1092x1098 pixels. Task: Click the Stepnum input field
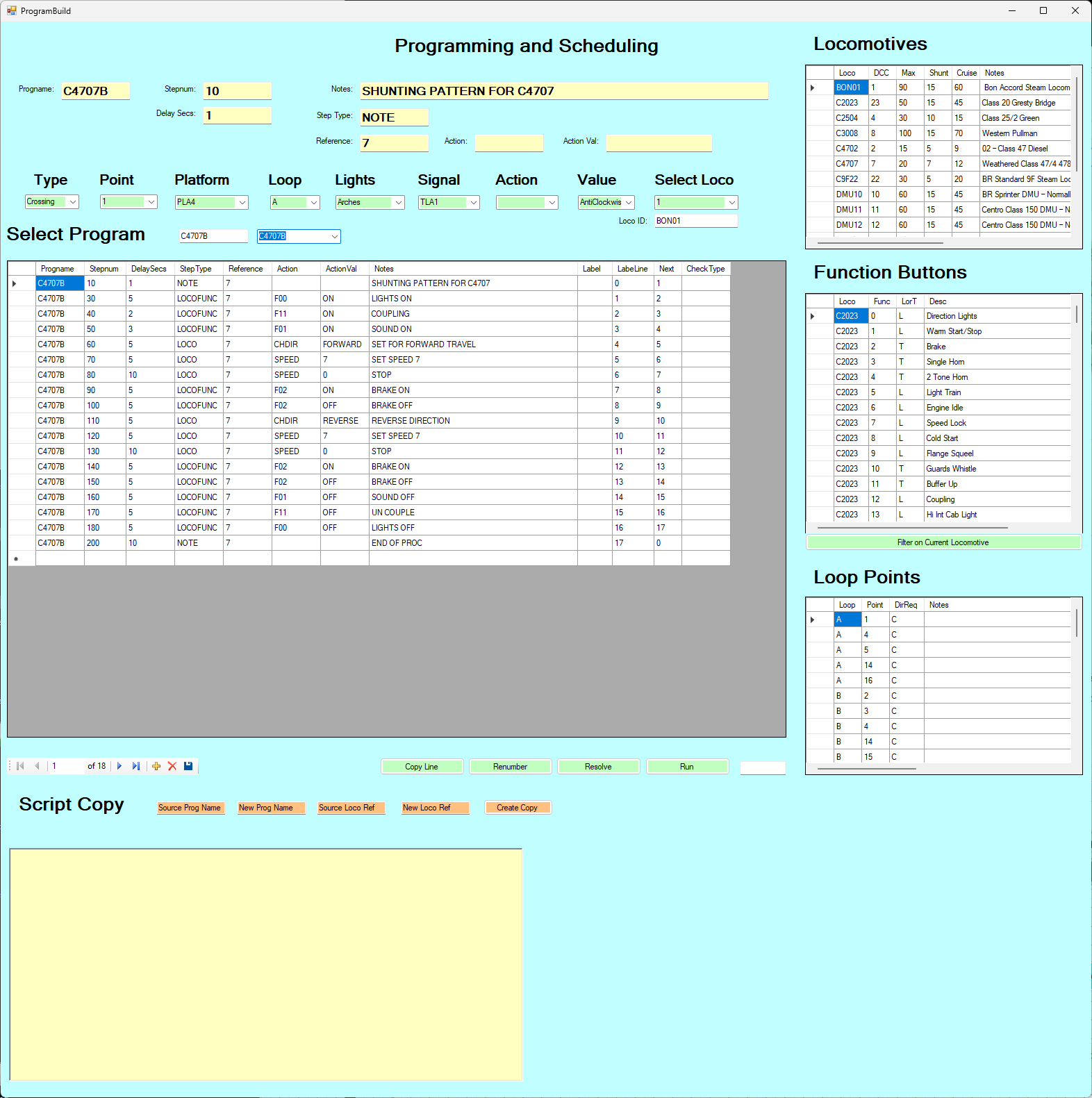(x=238, y=91)
